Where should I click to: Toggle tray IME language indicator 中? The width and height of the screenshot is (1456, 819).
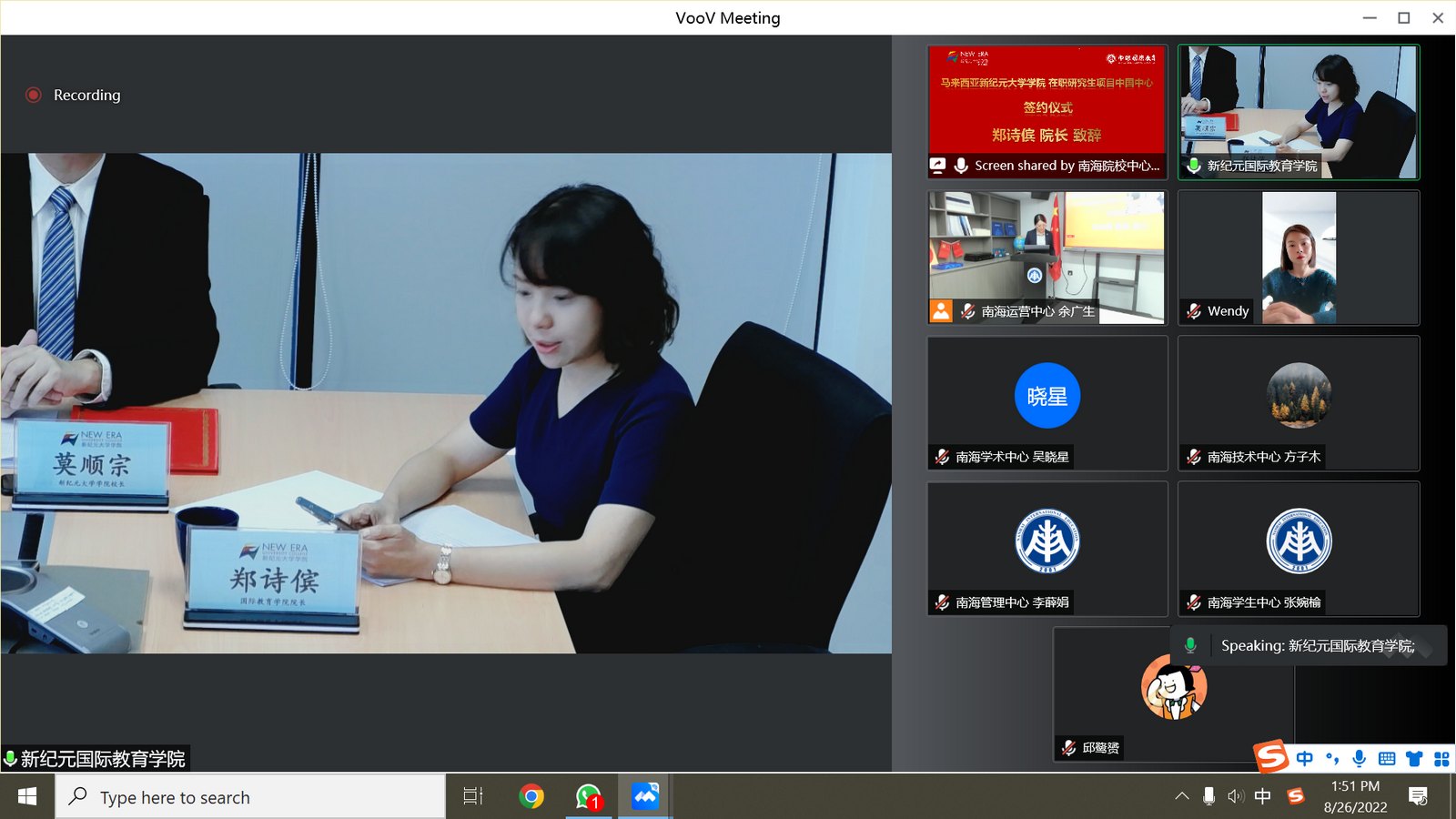pyautogui.click(x=1262, y=796)
